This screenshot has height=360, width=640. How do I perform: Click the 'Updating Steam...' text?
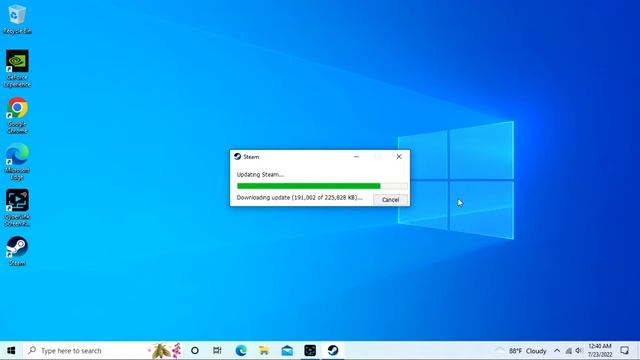point(260,175)
